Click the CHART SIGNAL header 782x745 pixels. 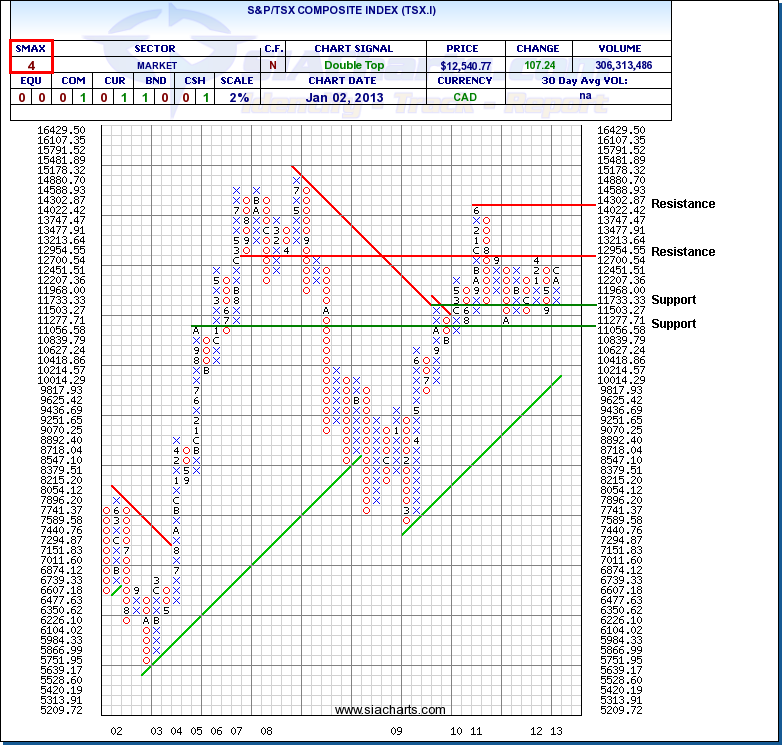(353, 49)
